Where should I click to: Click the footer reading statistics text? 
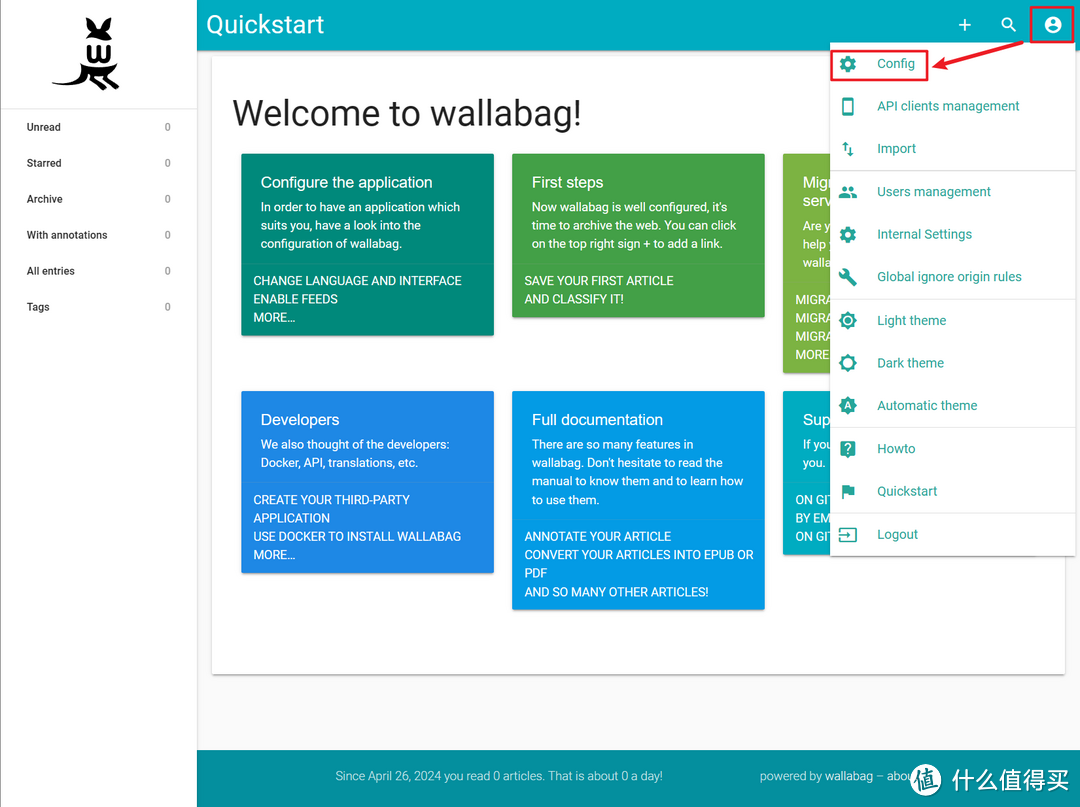[499, 776]
